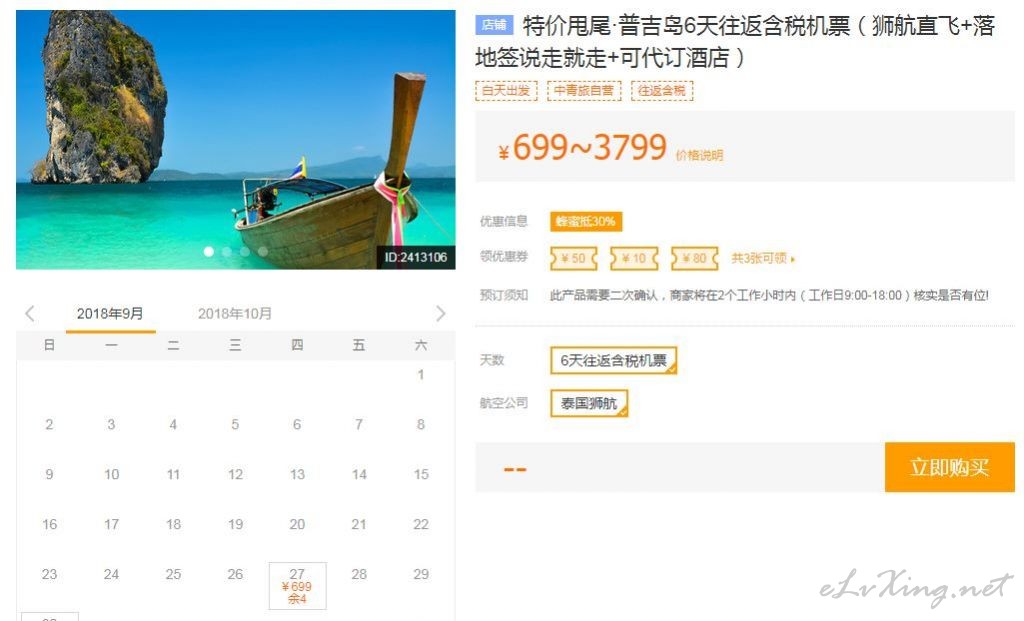Select the second carousel dot on photo

pyautogui.click(x=227, y=251)
